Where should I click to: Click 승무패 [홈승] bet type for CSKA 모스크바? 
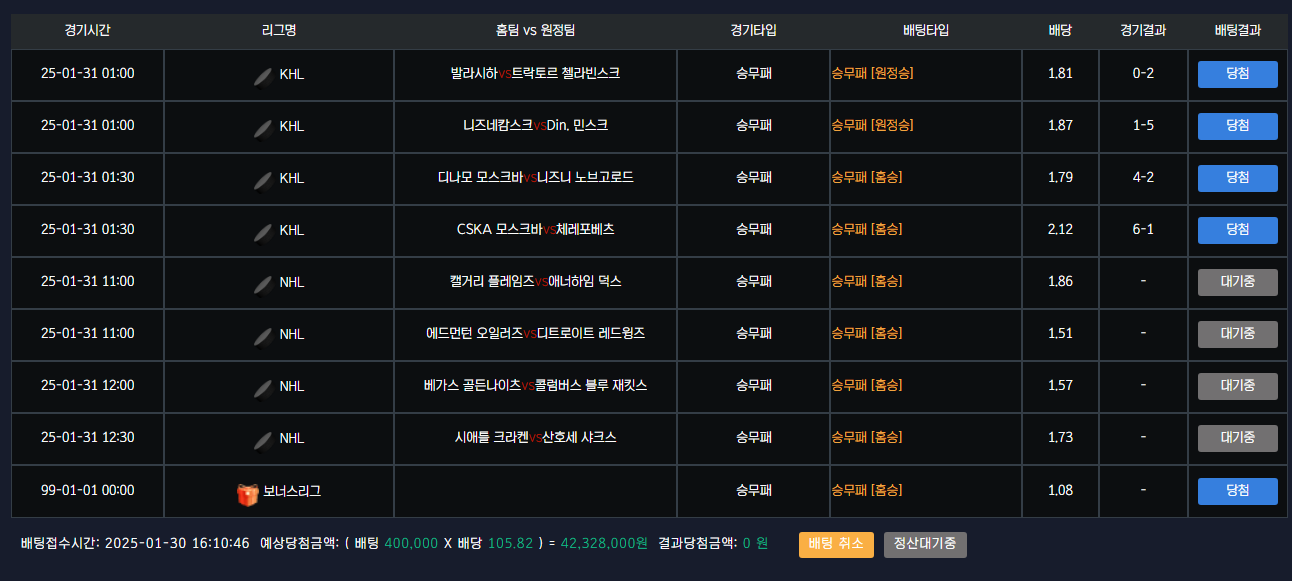[866, 229]
